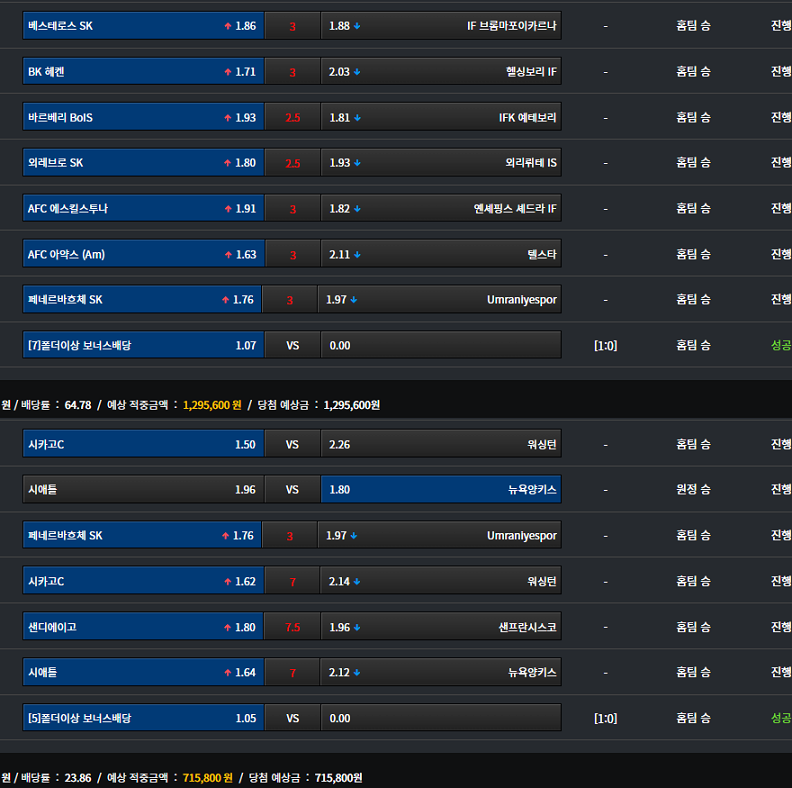Select highlighted 뉴욕양키스 away bet 1.80

point(441,489)
